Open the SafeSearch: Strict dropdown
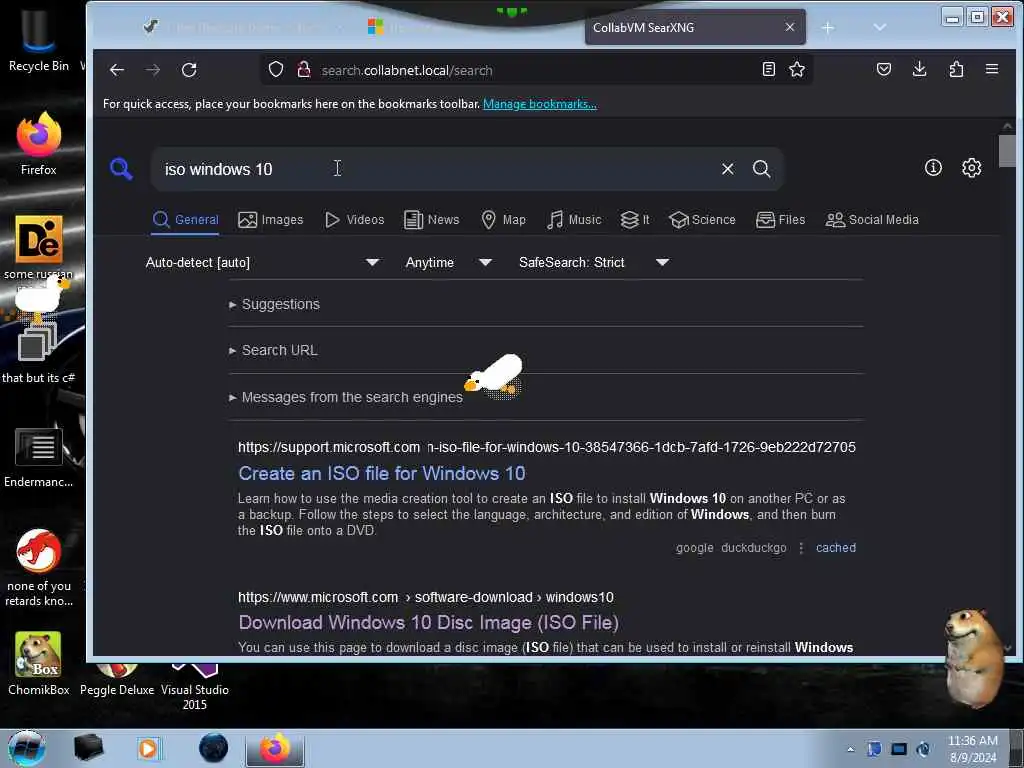The height and width of the screenshot is (768, 1024). coord(594,263)
